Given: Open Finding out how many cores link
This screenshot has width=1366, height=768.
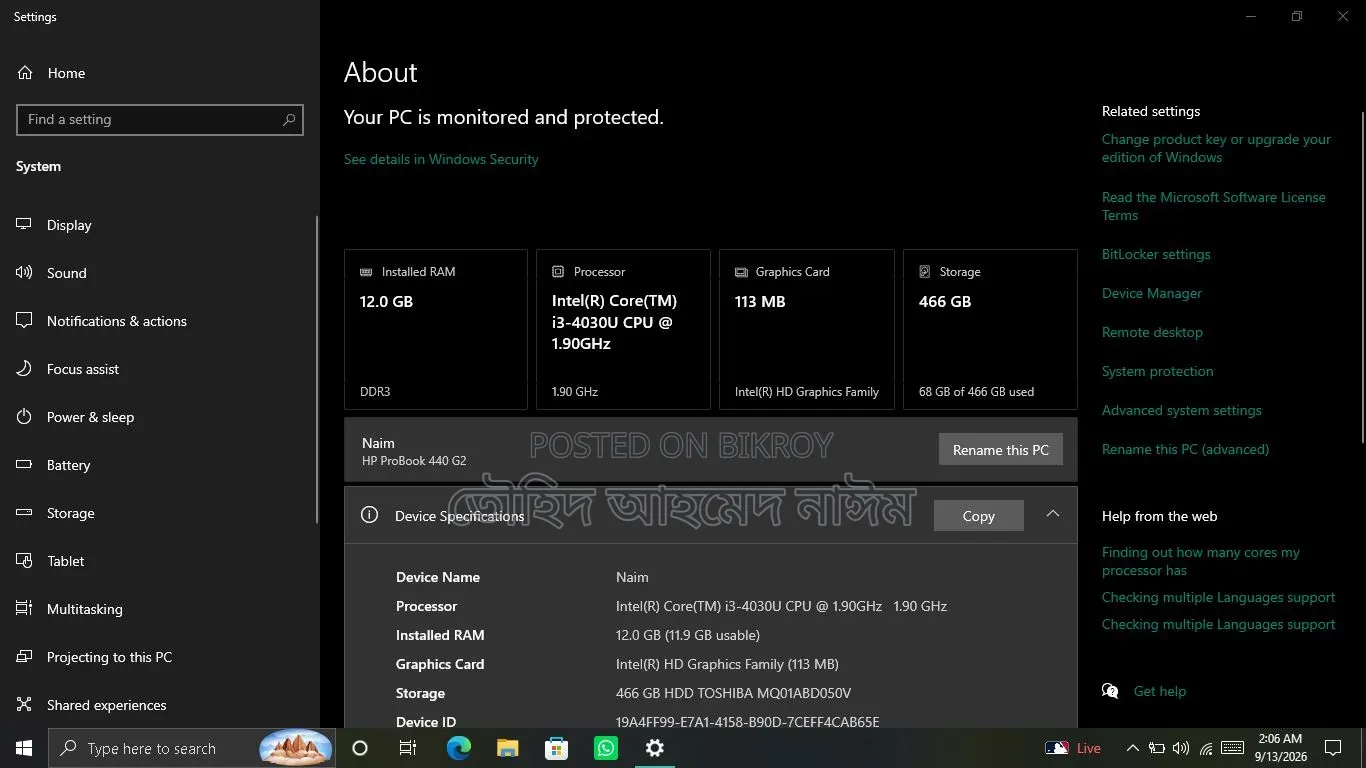Looking at the screenshot, I should (x=1201, y=561).
